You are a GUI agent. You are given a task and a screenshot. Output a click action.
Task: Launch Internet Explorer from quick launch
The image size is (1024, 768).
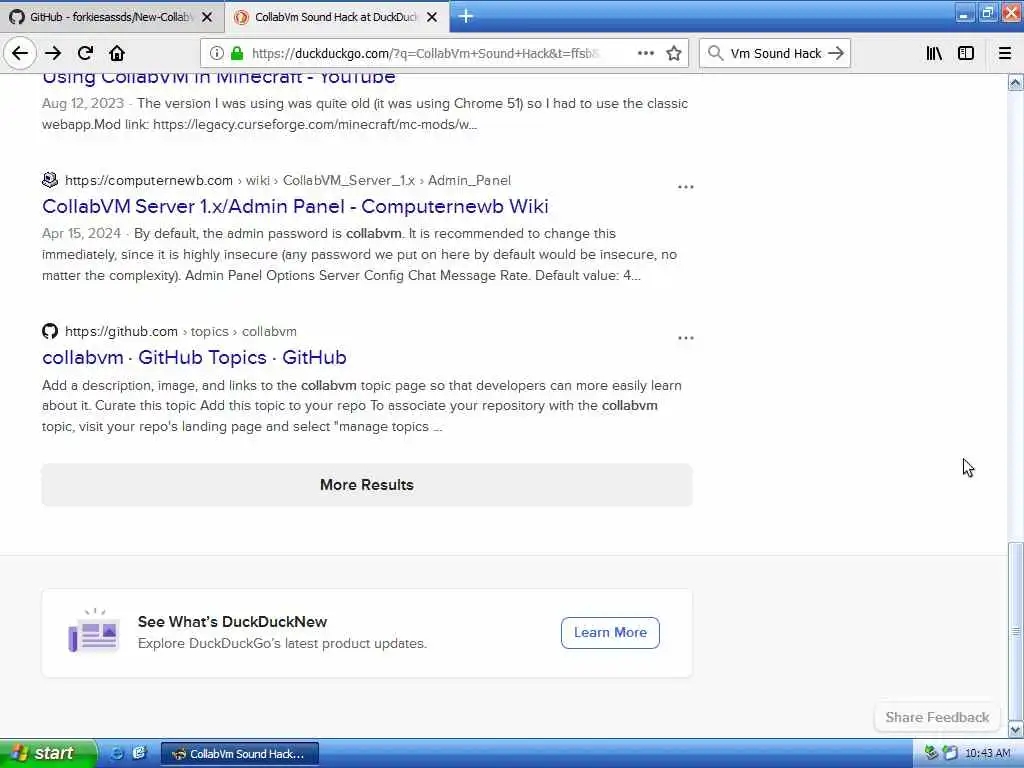coord(116,753)
